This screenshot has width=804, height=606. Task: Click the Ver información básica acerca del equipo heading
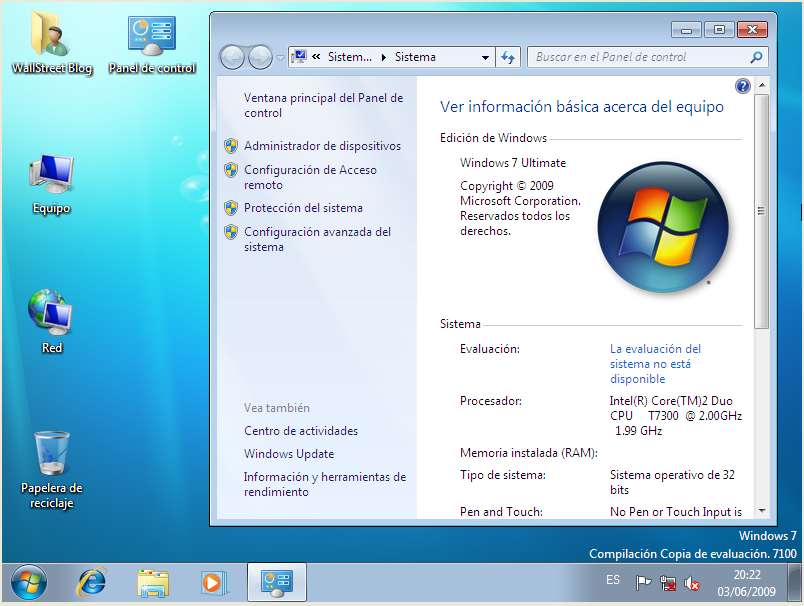(x=581, y=107)
